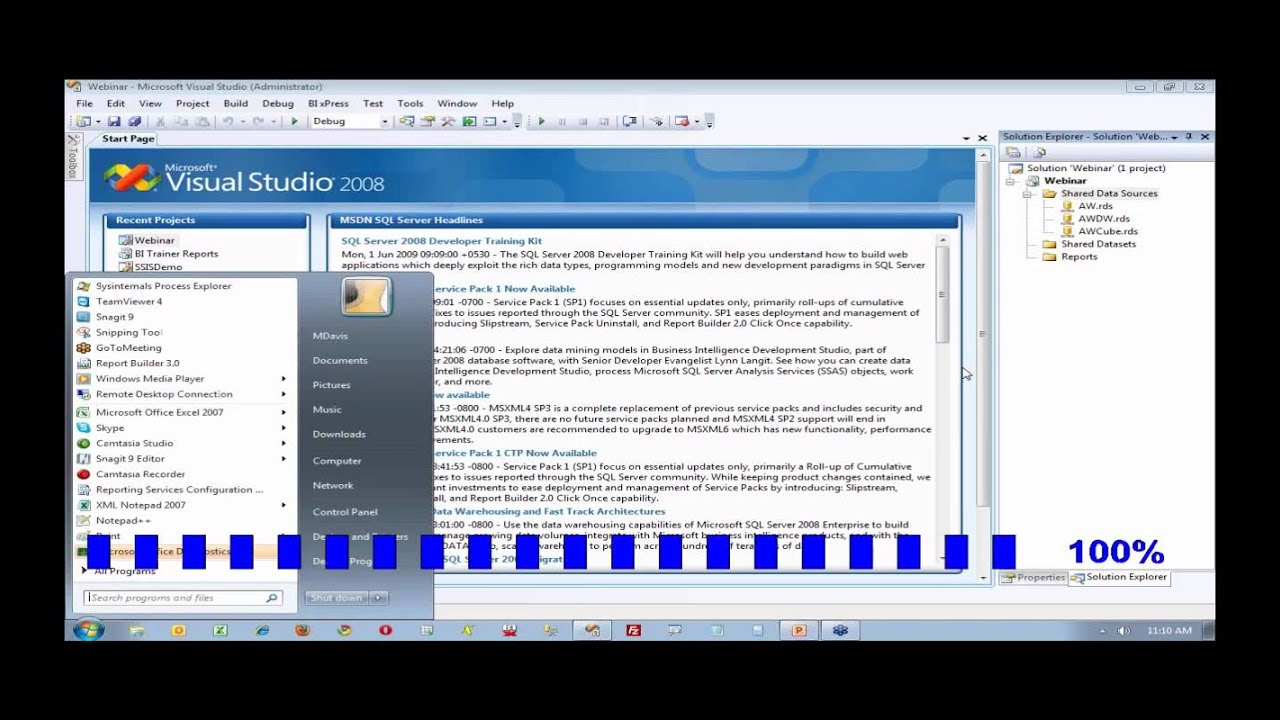Image resolution: width=1280 pixels, height=720 pixels.
Task: Open the Toolbox toolbar icon
Action: pyautogui.click(x=448, y=121)
